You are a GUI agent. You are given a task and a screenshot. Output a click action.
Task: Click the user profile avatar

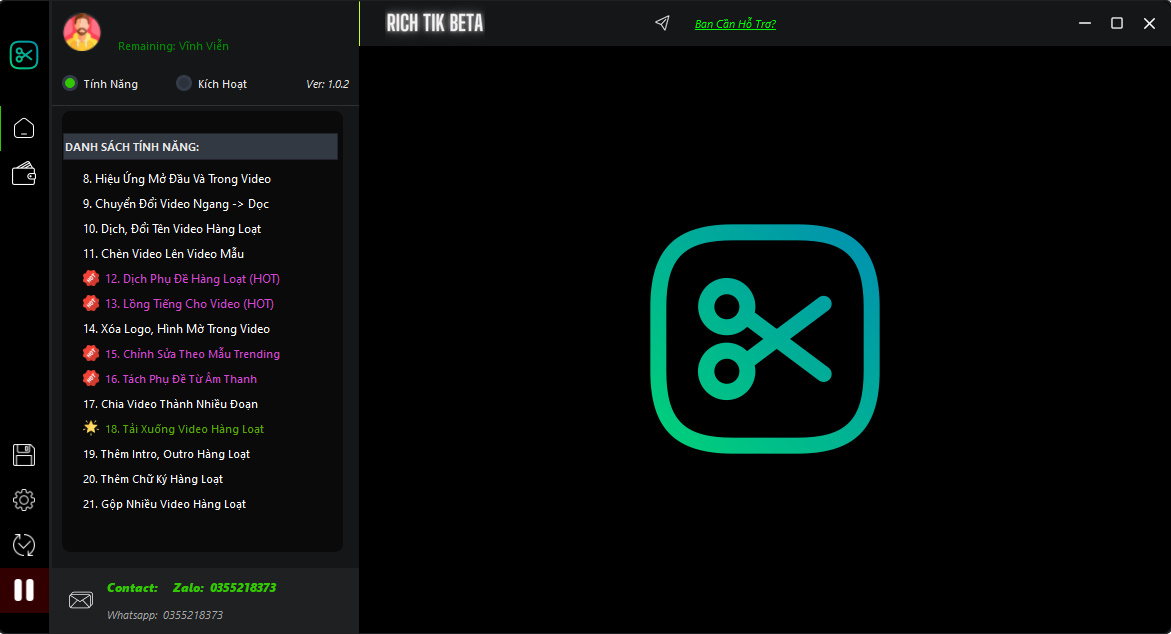(x=82, y=32)
